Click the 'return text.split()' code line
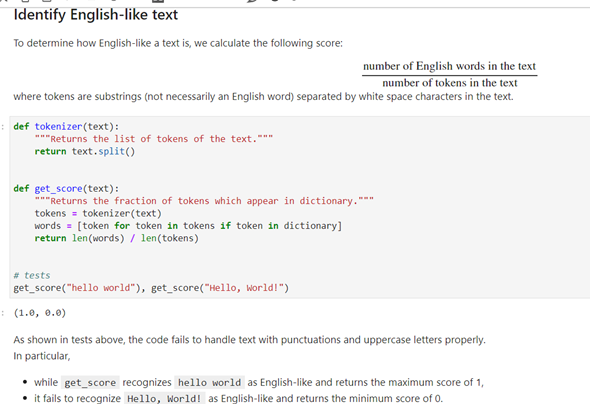Image resolution: width=590 pixels, height=404 pixels. pyautogui.click(x=85, y=151)
